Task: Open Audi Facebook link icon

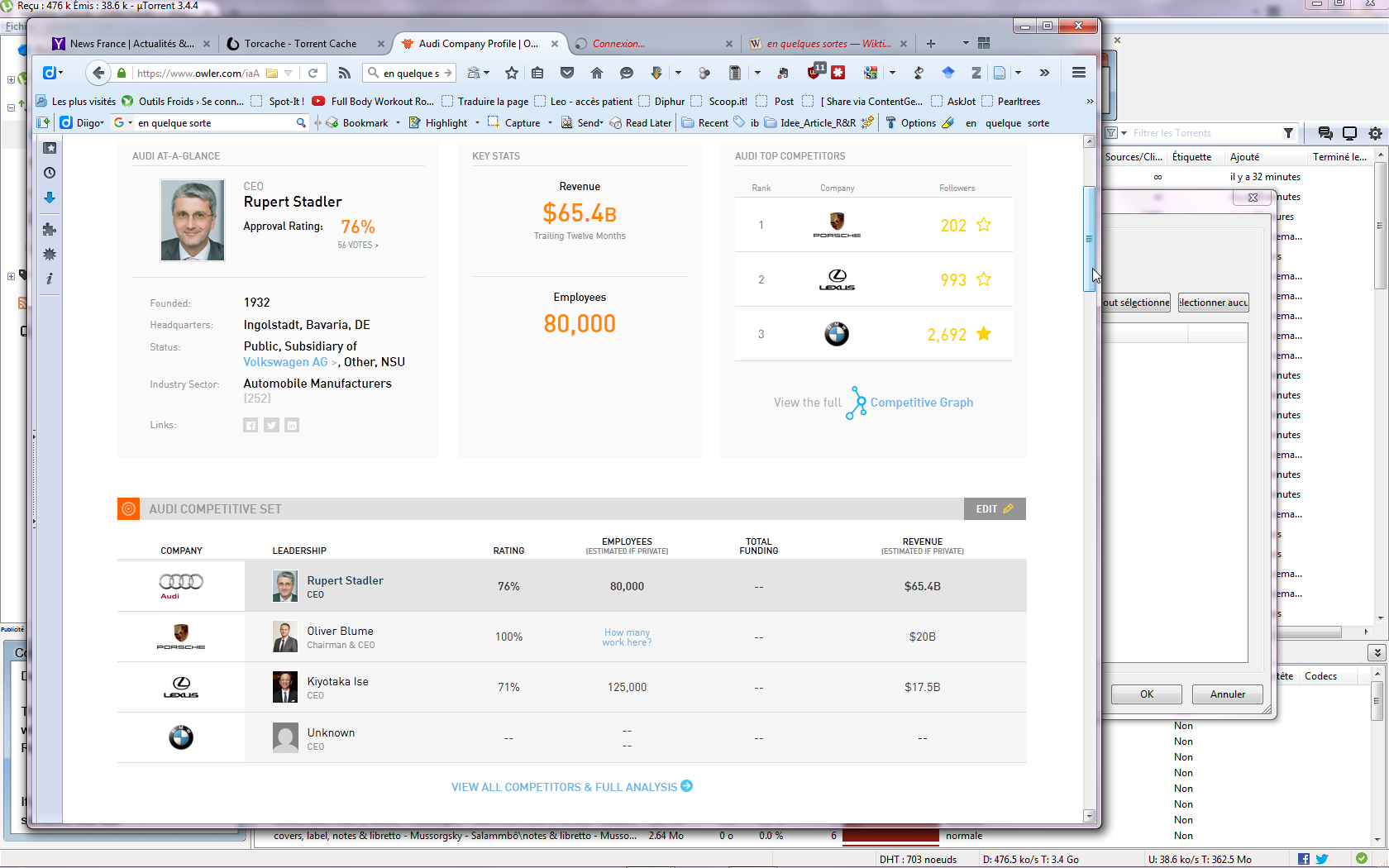Action: 251,425
